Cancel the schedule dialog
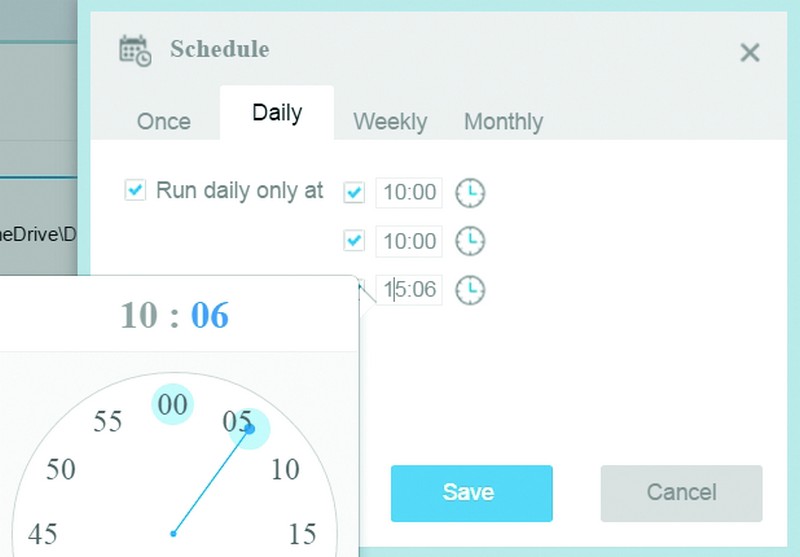Screen dimensions: 800x557 (682, 493)
